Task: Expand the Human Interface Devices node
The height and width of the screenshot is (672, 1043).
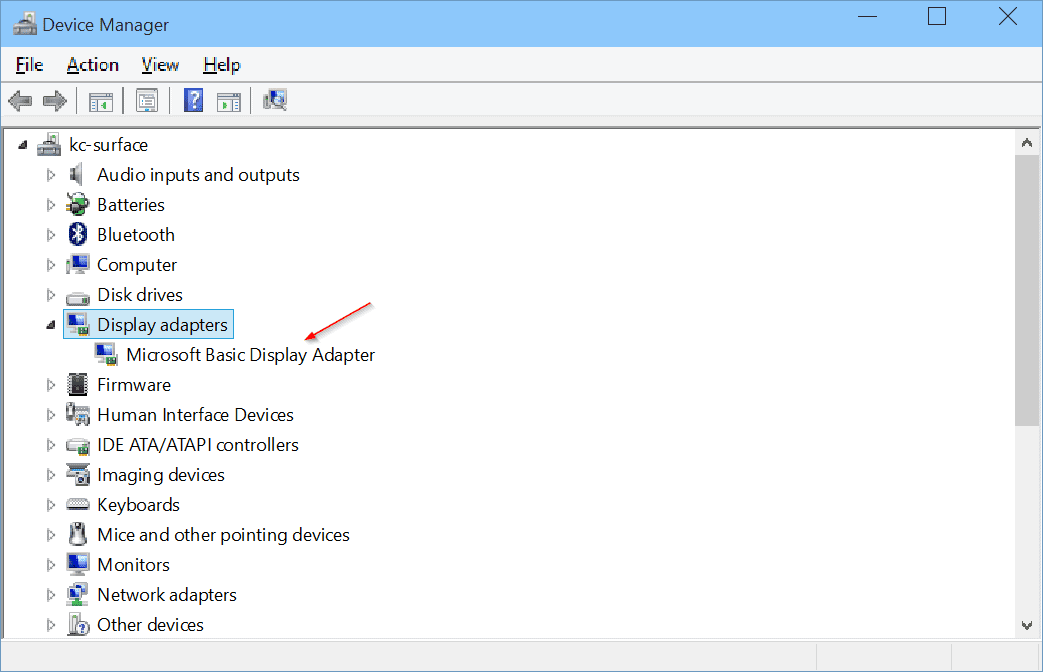Action: pyautogui.click(x=51, y=415)
